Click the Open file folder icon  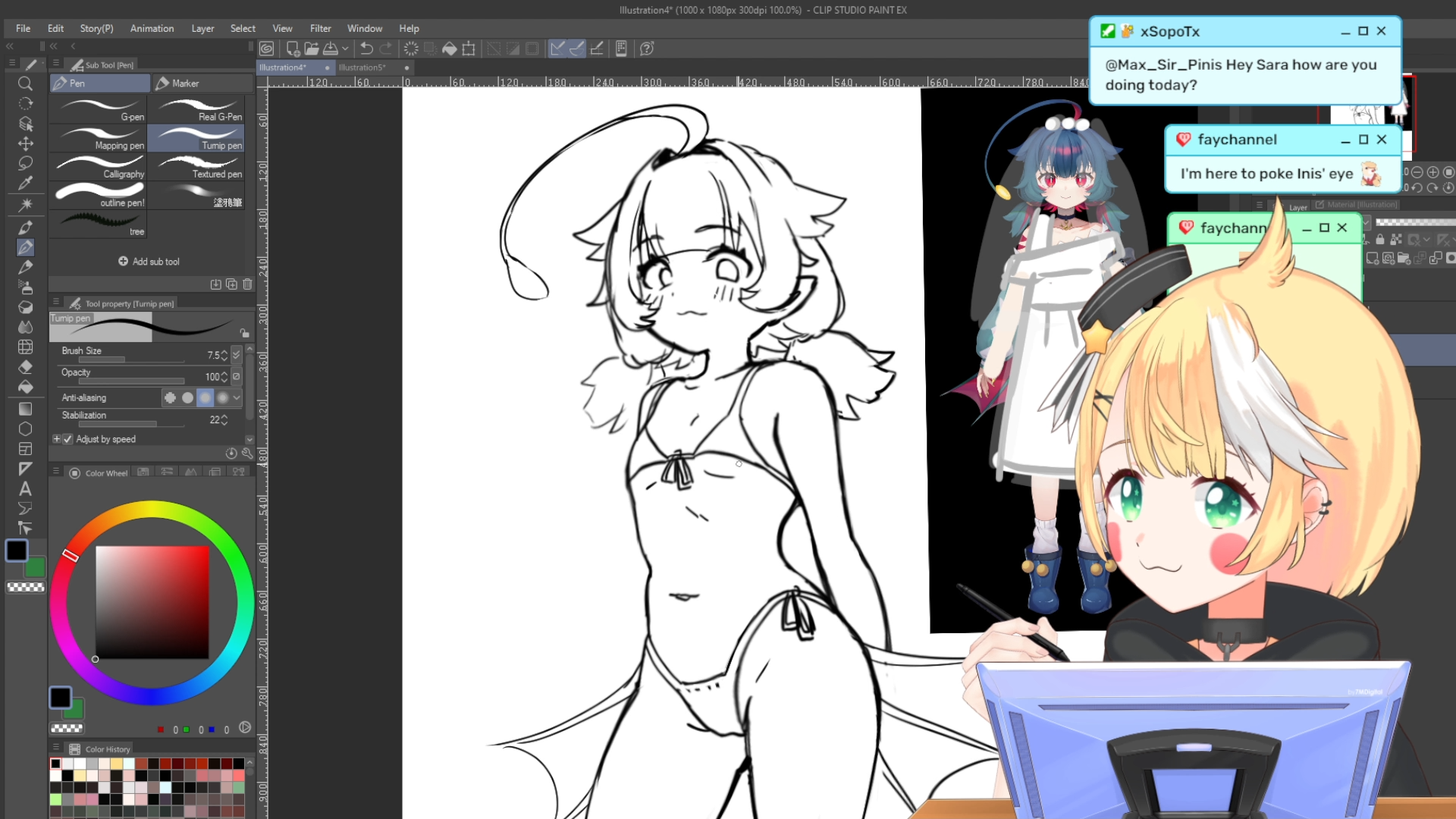click(x=312, y=49)
